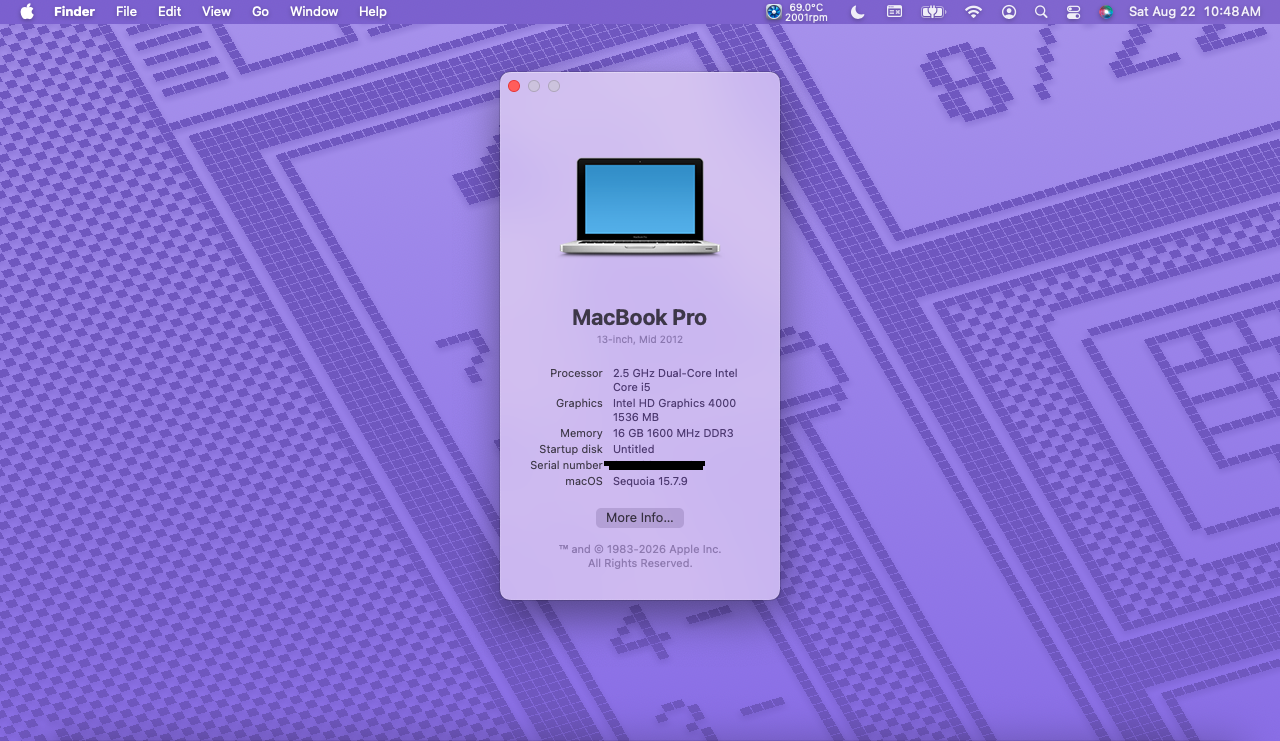Open Spotlight search
This screenshot has width=1280, height=741.
[1041, 12]
